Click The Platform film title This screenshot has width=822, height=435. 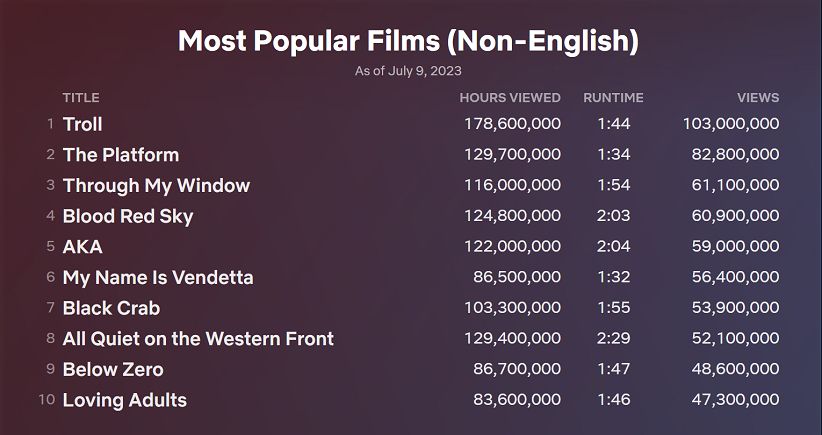click(121, 155)
